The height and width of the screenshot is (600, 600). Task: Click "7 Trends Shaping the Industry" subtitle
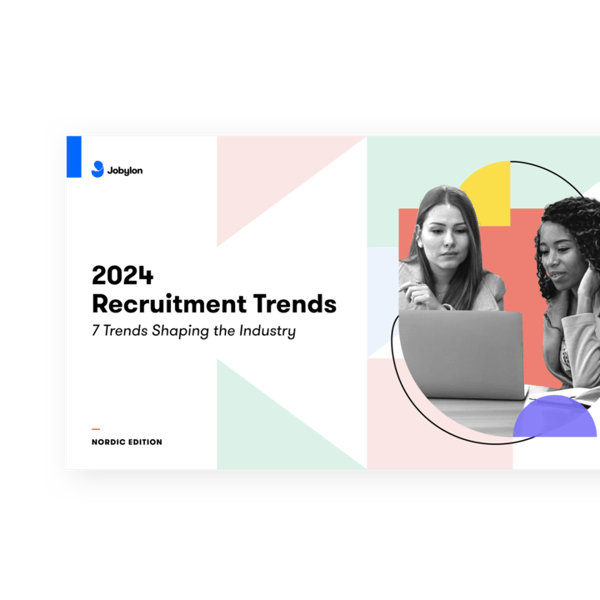coord(193,331)
